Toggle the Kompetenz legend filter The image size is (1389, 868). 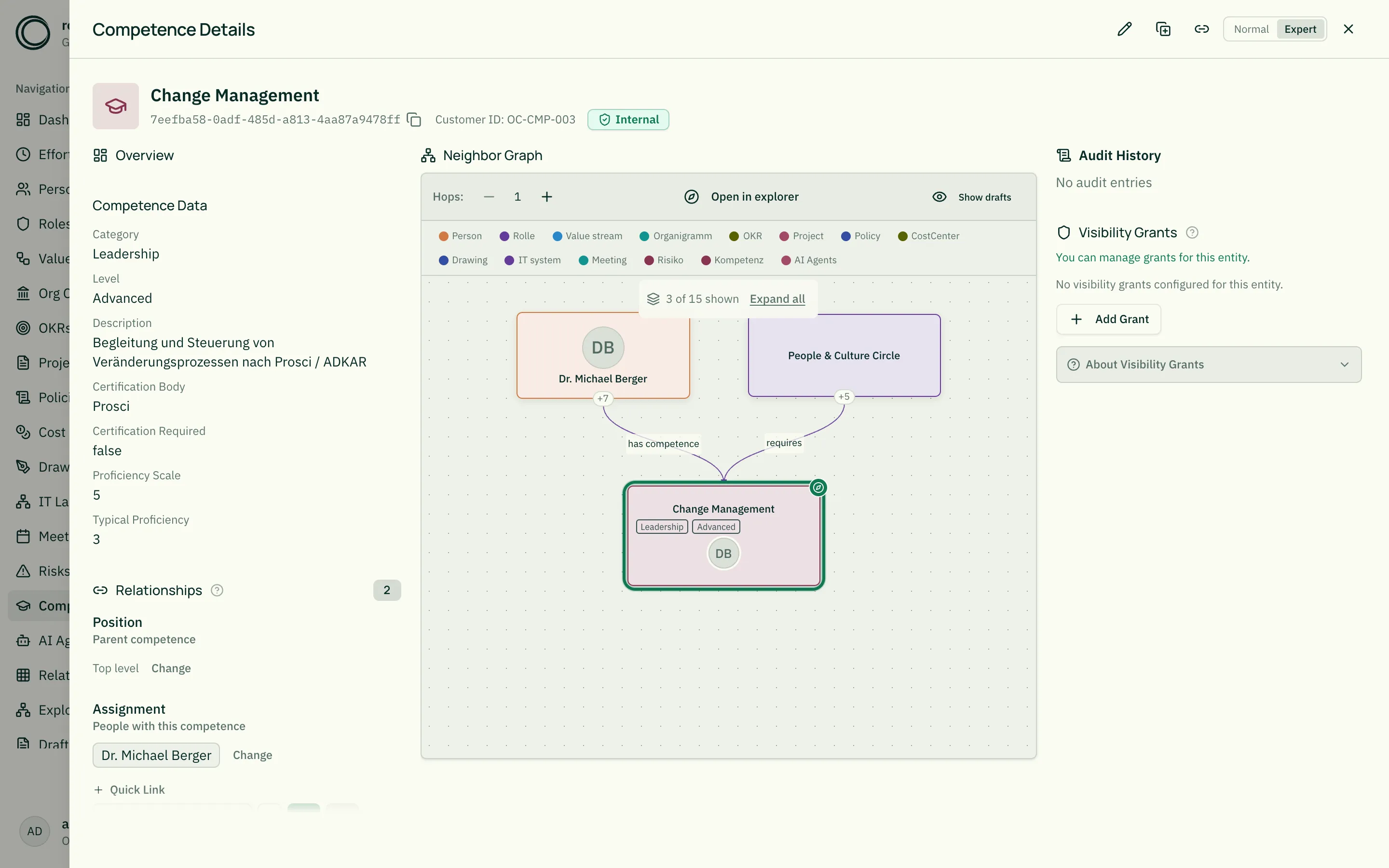(733, 260)
